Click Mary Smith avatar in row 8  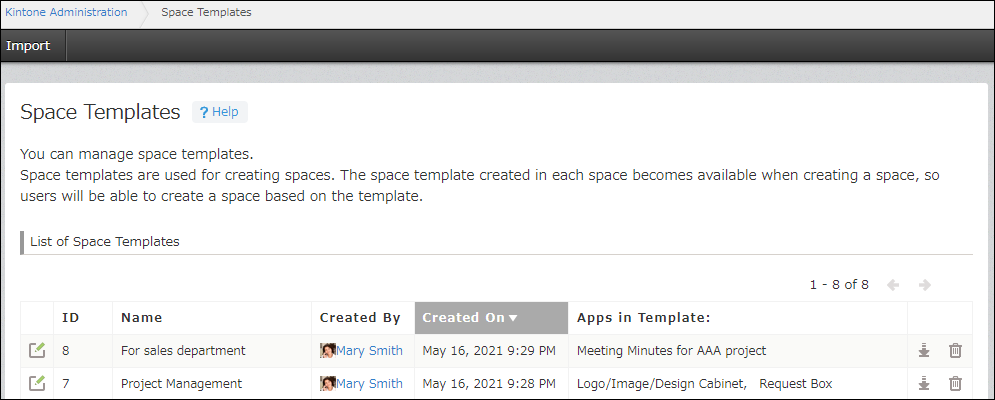point(328,350)
